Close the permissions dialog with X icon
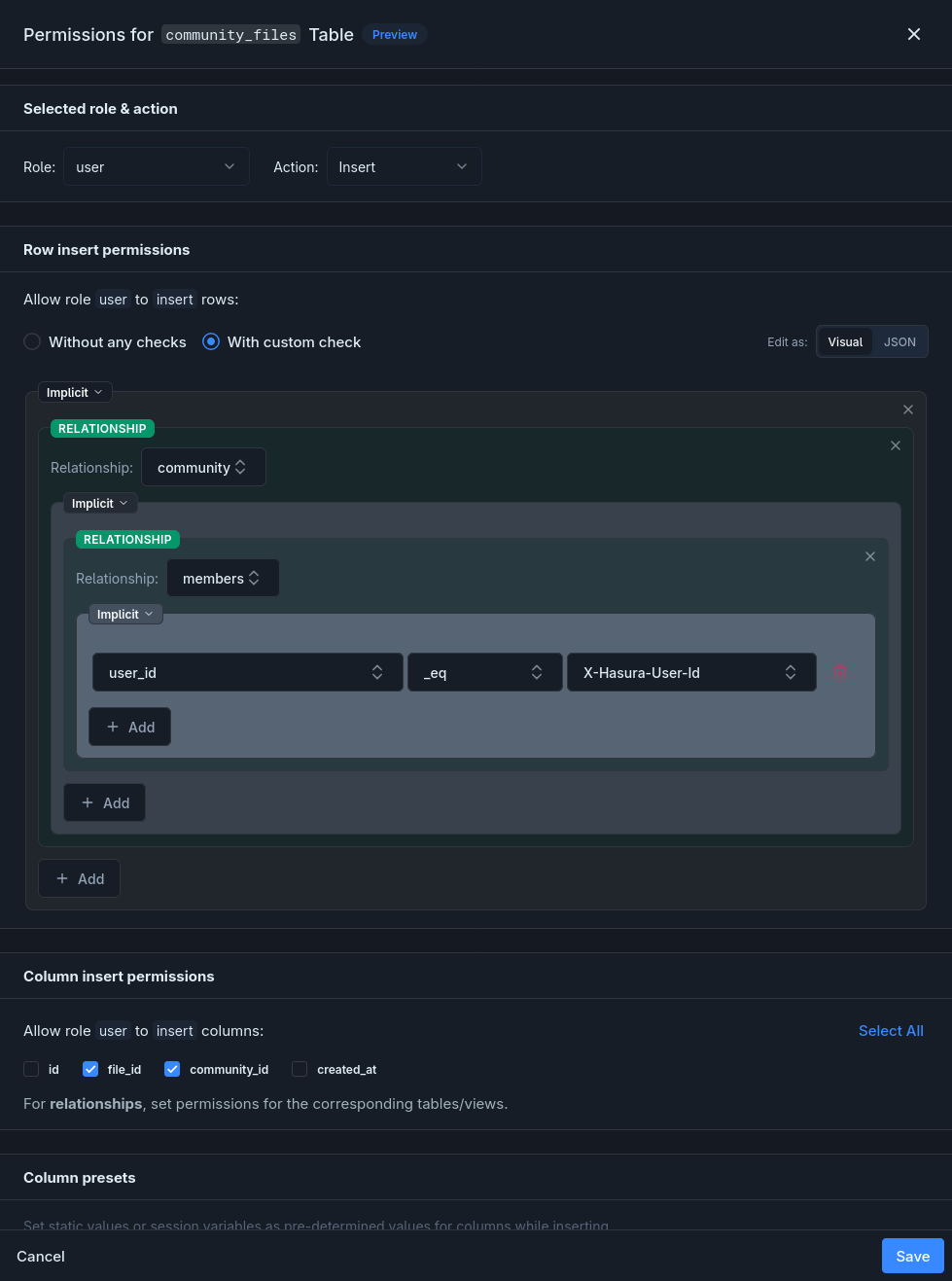952x1281 pixels. 914,34
